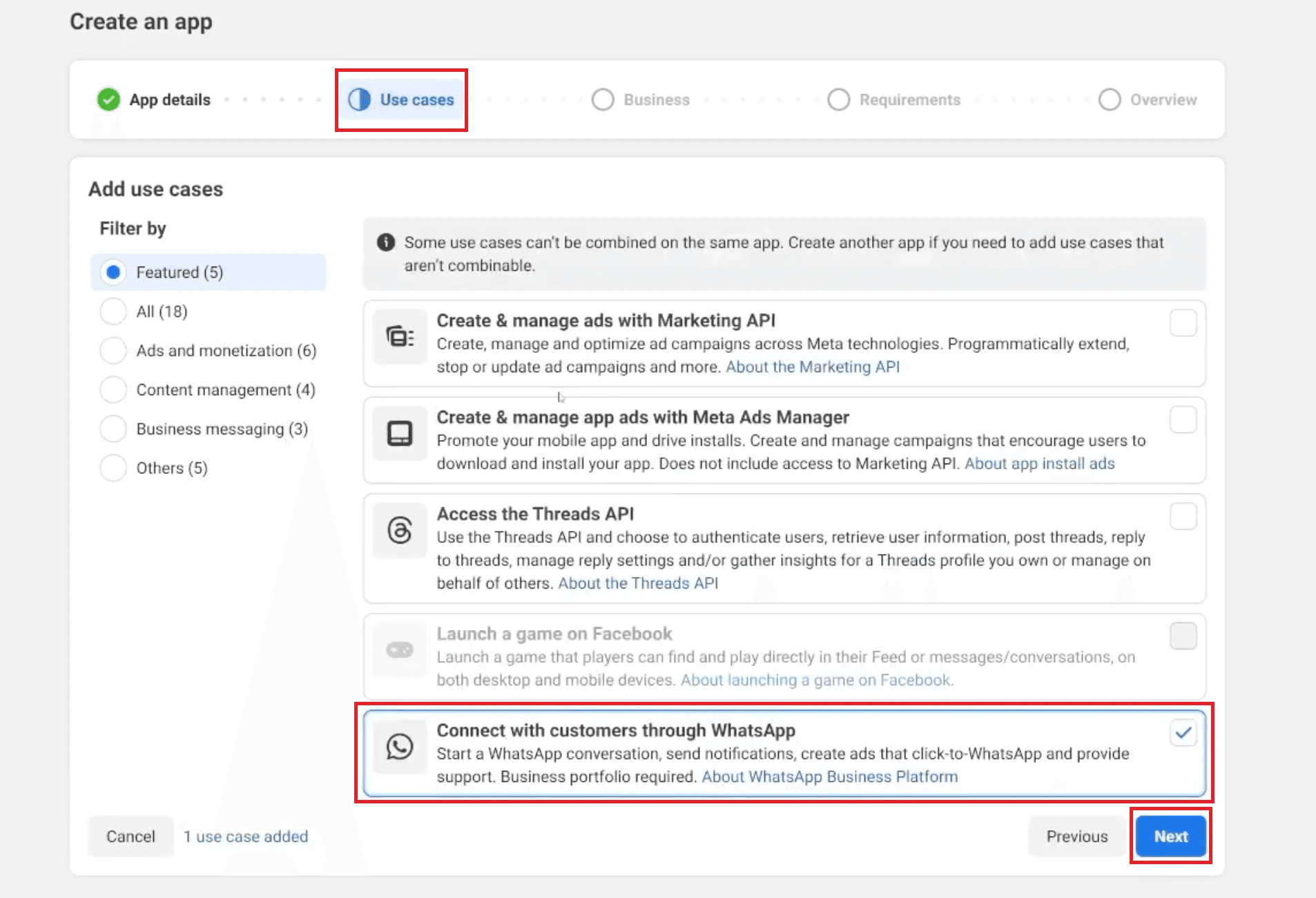Click the Overview step circle icon
1316x898 pixels.
click(1110, 99)
